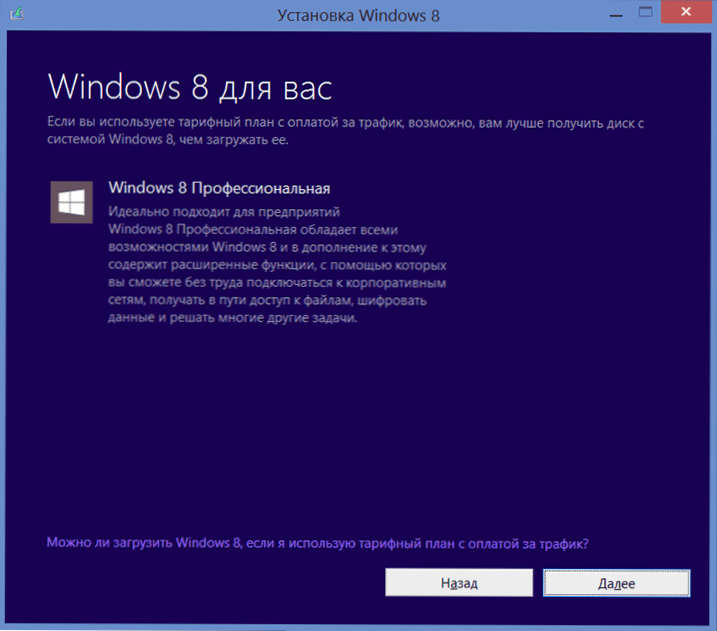Select the Windows 8 Профессиональная heading
Screen dimensions: 717x631
coord(219,188)
